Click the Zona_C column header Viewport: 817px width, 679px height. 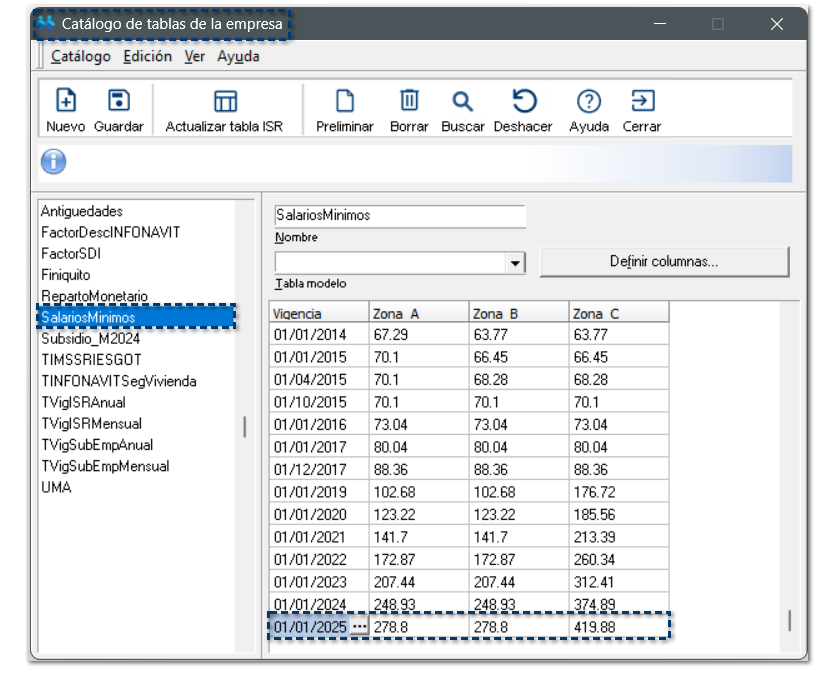[x=618, y=313]
